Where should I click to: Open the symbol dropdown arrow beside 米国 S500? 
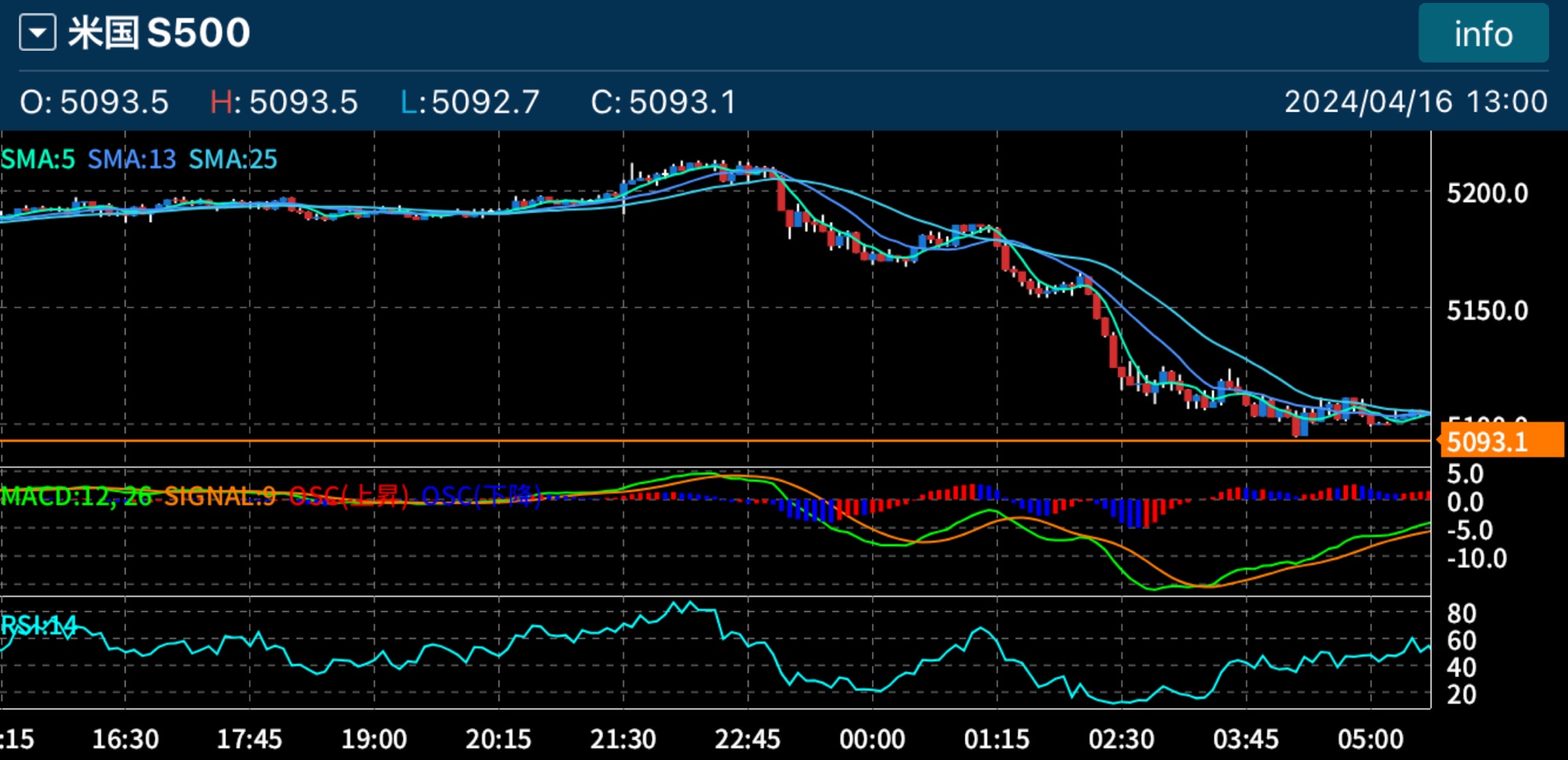(38, 34)
